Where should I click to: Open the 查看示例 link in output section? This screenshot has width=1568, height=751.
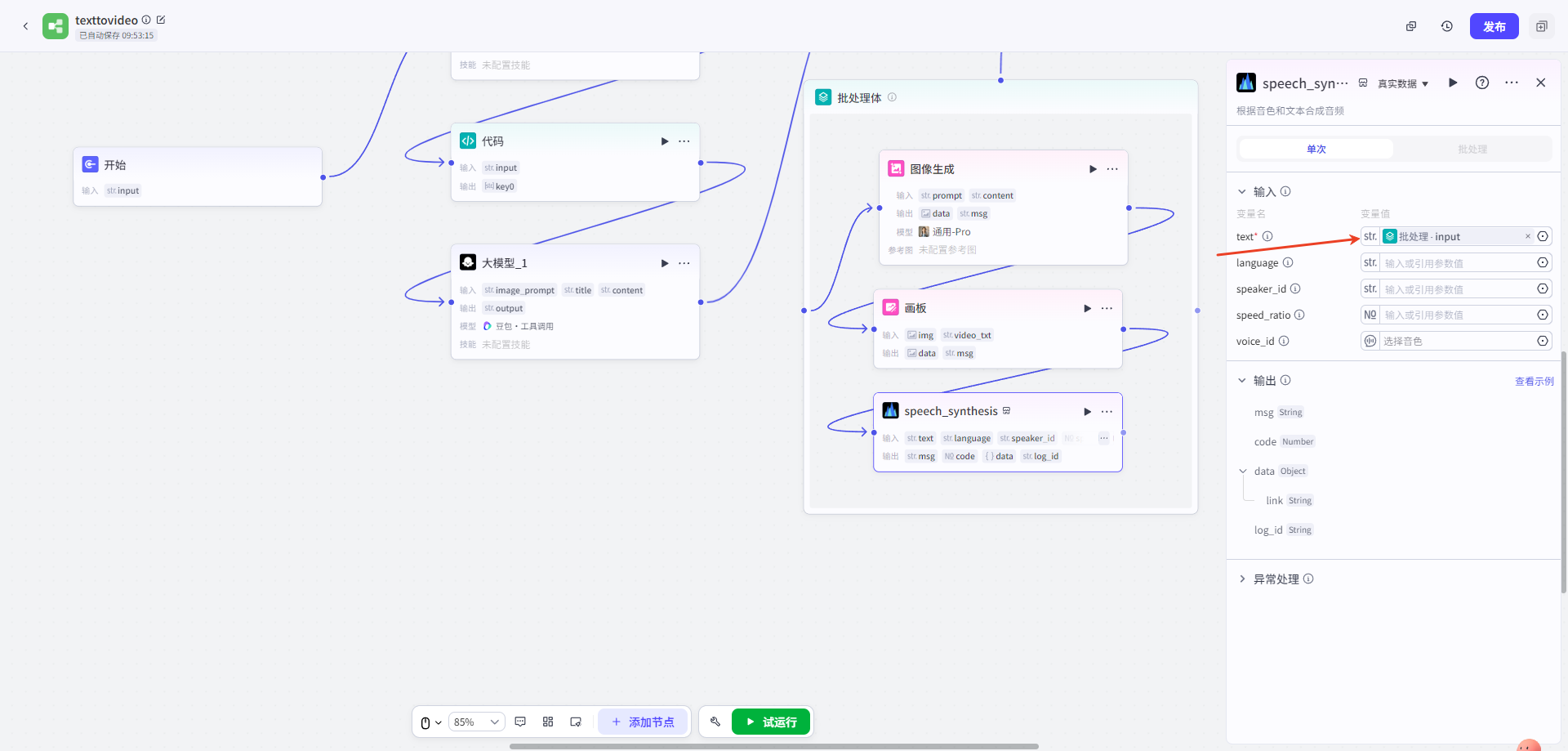point(1534,381)
